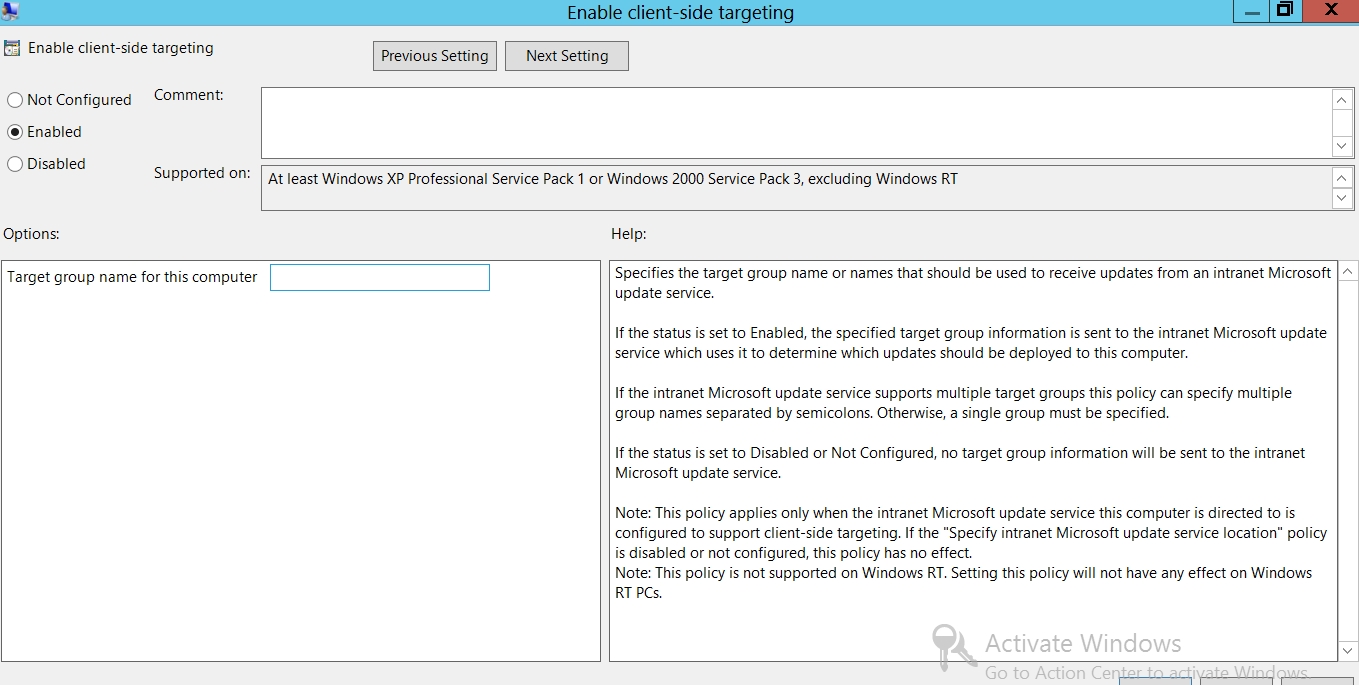This screenshot has width=1359, height=685.
Task: Minimize the Enable client-side targeting window
Action: 1249,11
